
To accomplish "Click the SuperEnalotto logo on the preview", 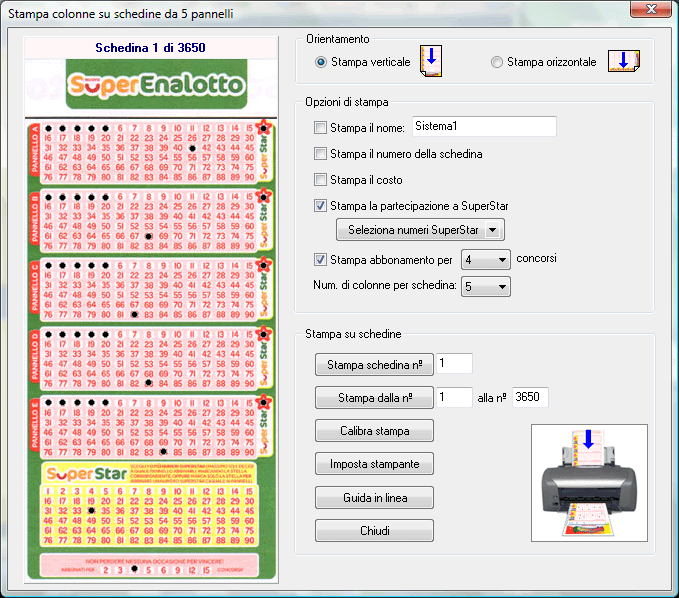I will pyautogui.click(x=155, y=87).
